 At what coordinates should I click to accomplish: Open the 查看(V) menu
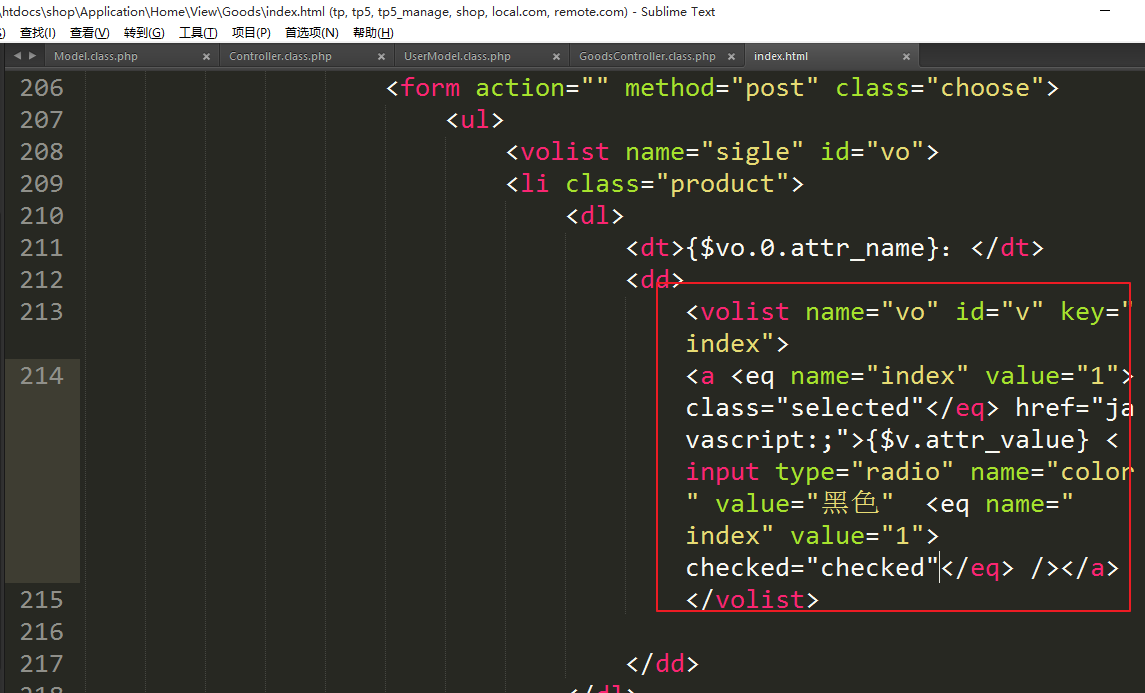point(89,33)
